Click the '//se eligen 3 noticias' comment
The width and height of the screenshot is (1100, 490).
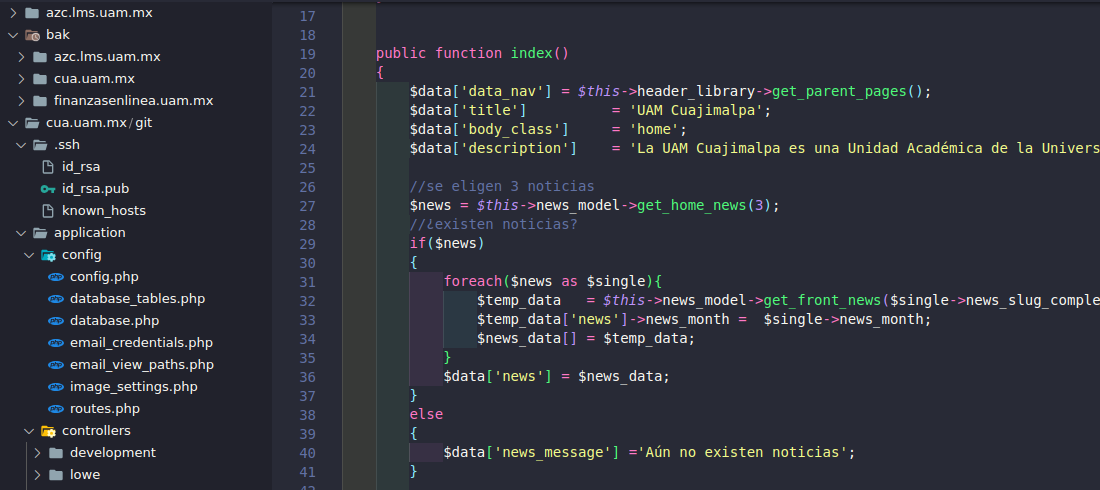(x=502, y=187)
